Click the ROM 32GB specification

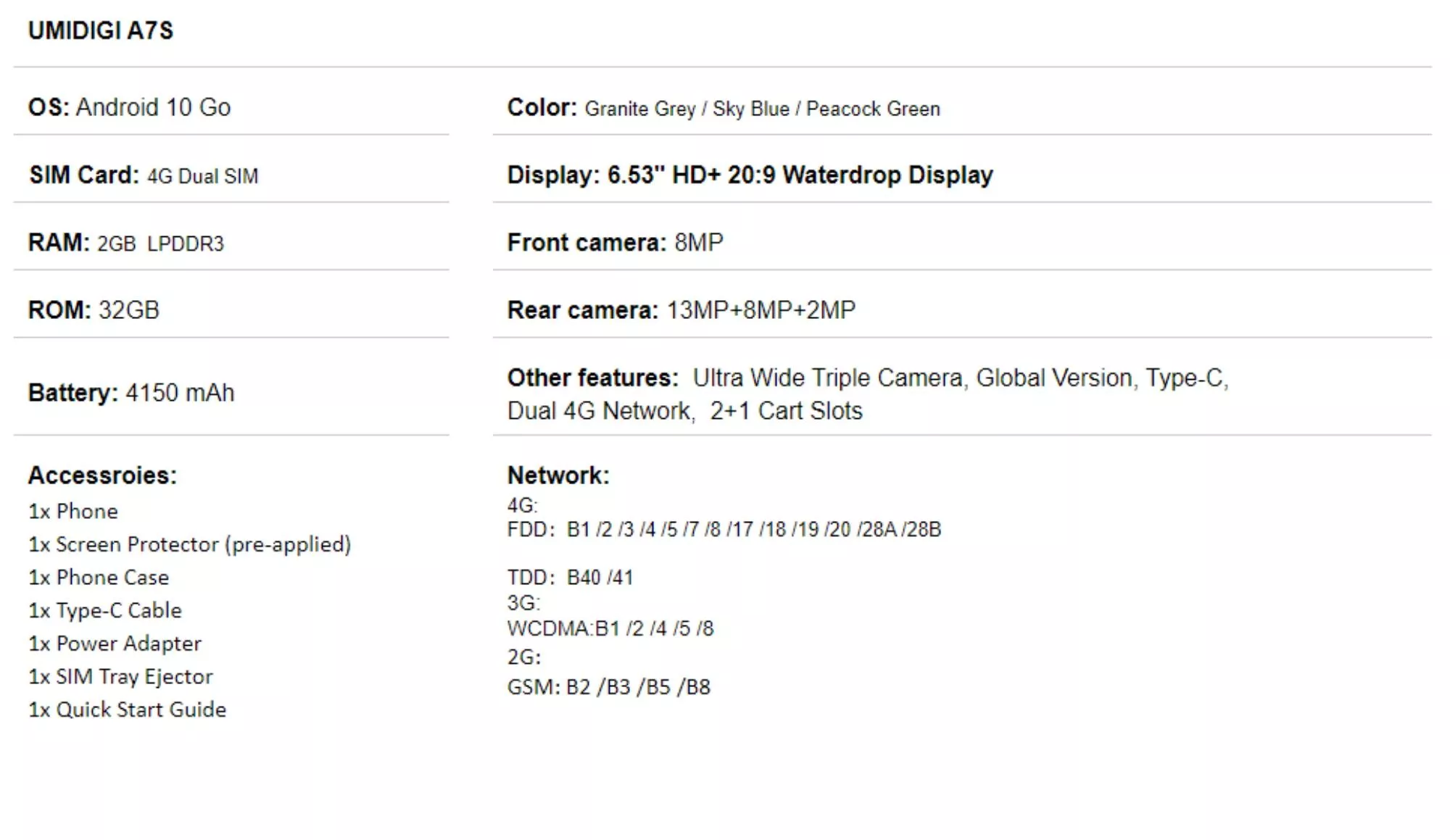(94, 310)
